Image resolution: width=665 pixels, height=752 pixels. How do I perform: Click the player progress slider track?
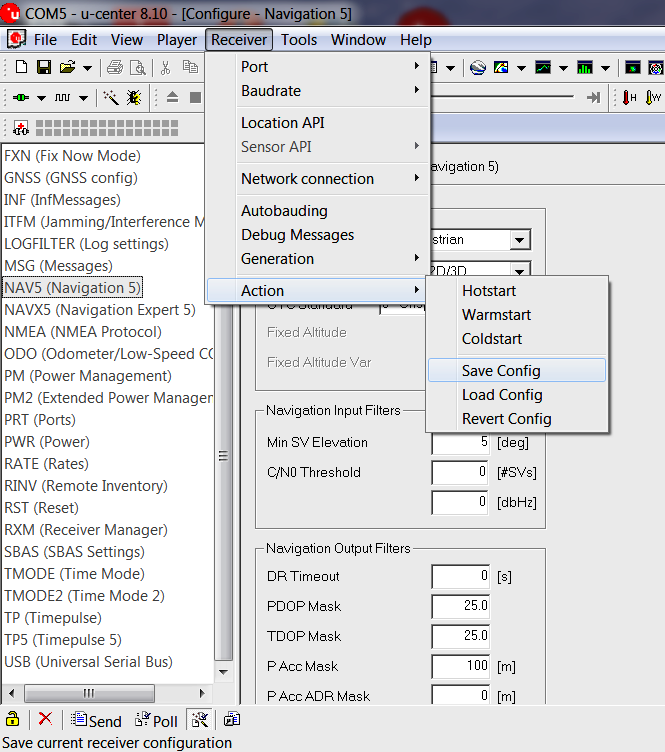pos(502,97)
